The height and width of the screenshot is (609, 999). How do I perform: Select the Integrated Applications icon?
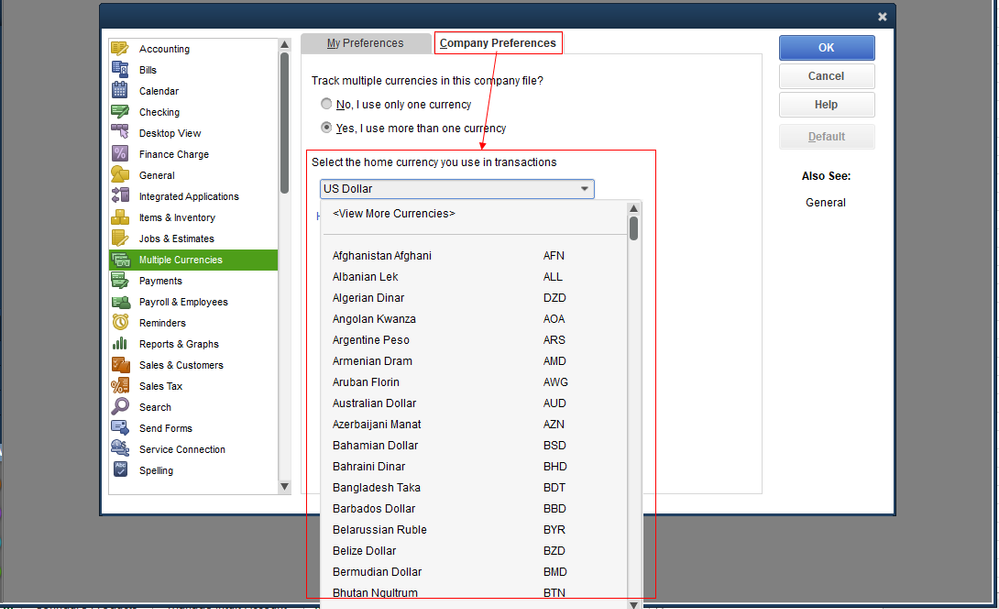(120, 196)
